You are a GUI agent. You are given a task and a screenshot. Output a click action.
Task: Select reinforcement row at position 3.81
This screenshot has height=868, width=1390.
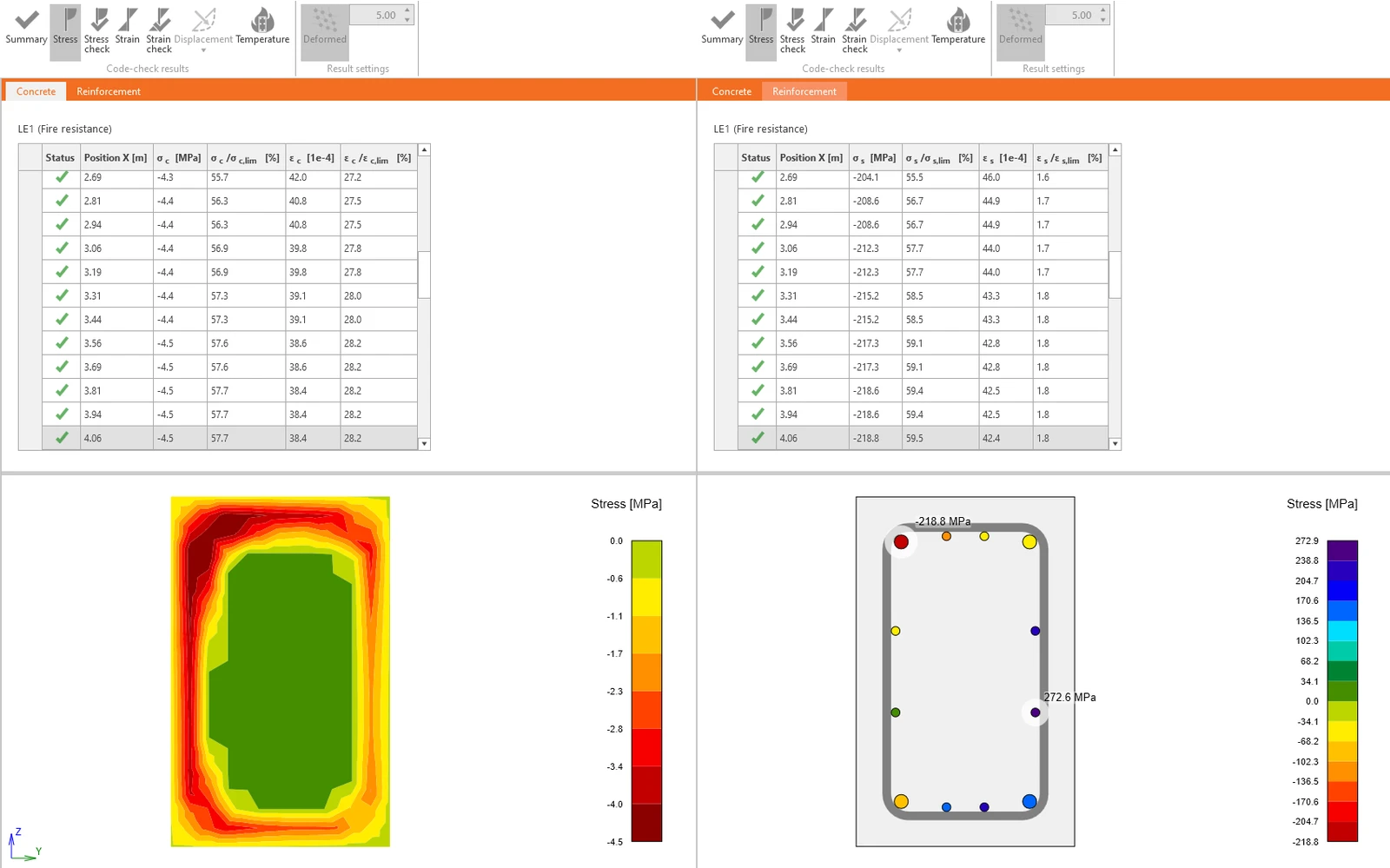[x=923, y=391]
